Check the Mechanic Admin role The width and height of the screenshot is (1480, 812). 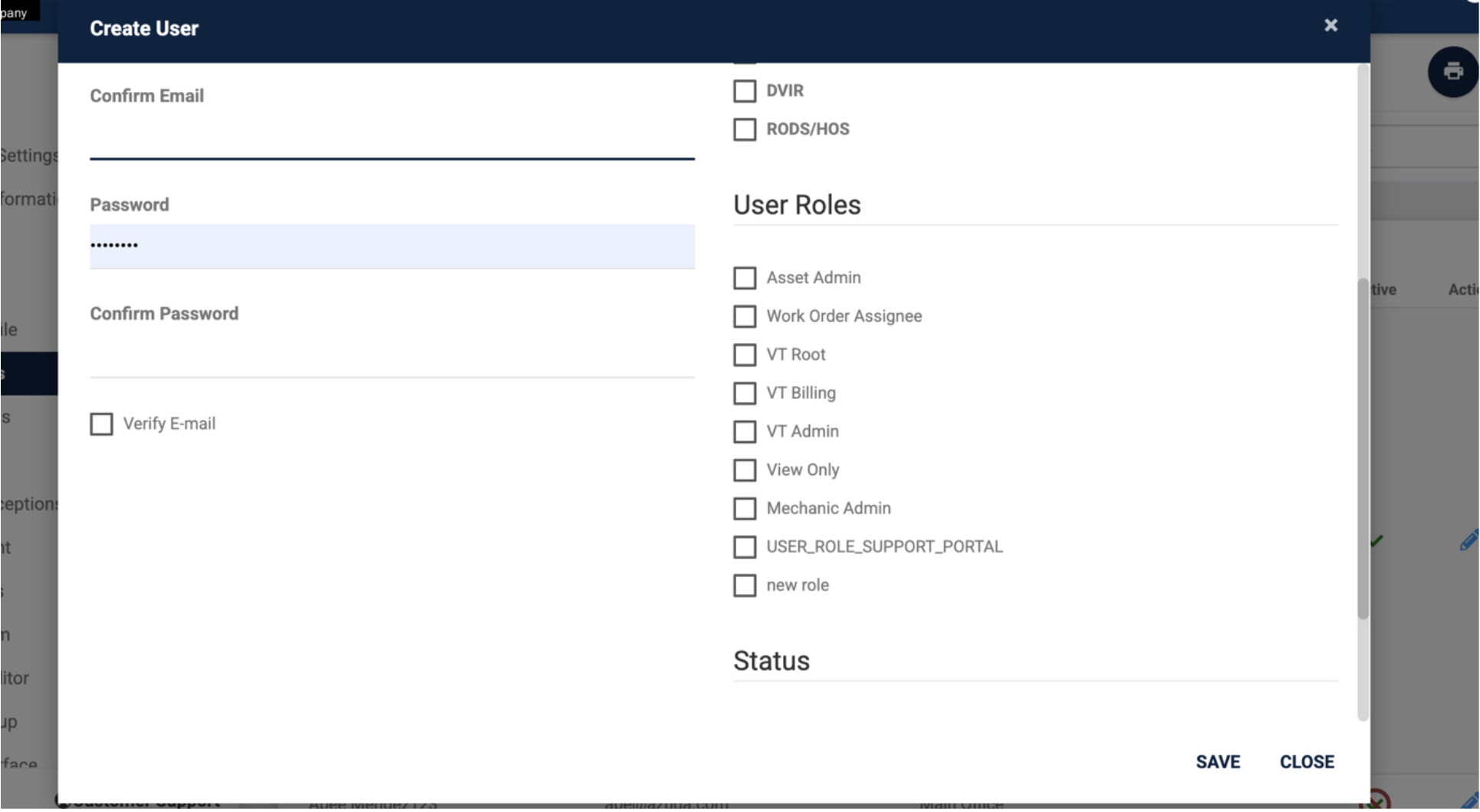745,508
